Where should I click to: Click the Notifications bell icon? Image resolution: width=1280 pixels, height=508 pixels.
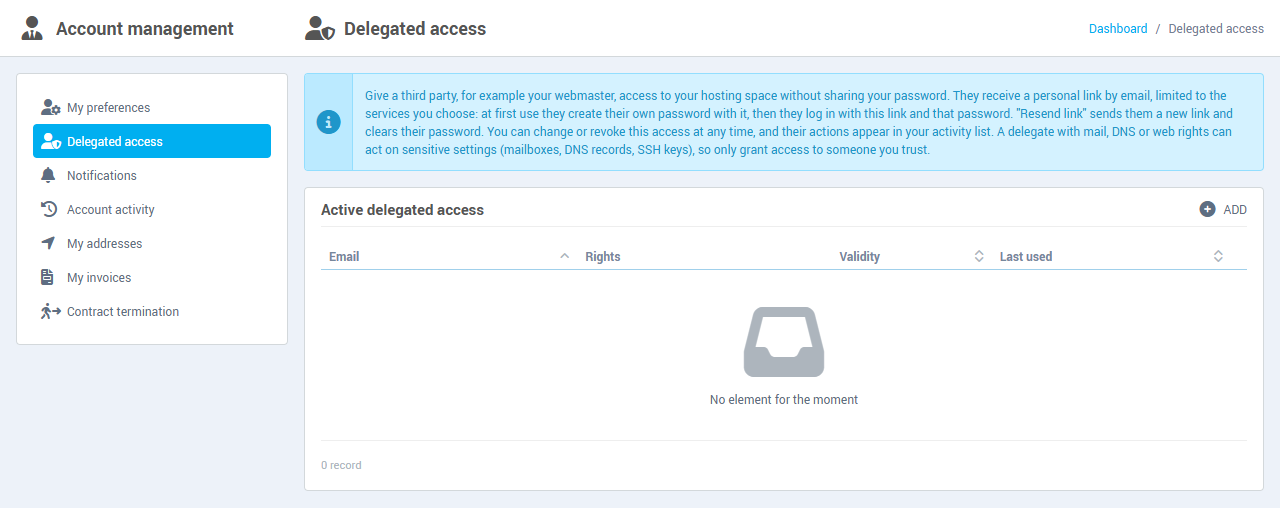pos(48,176)
